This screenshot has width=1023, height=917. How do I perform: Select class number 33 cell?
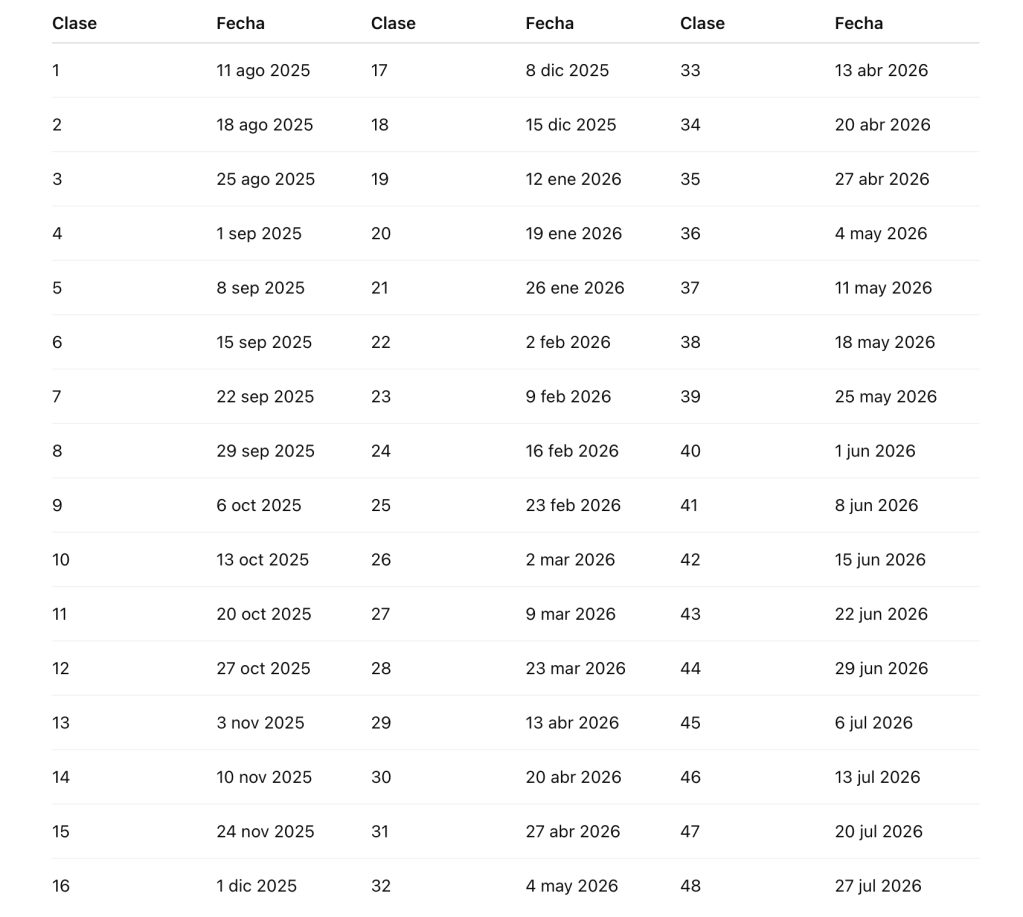point(690,71)
